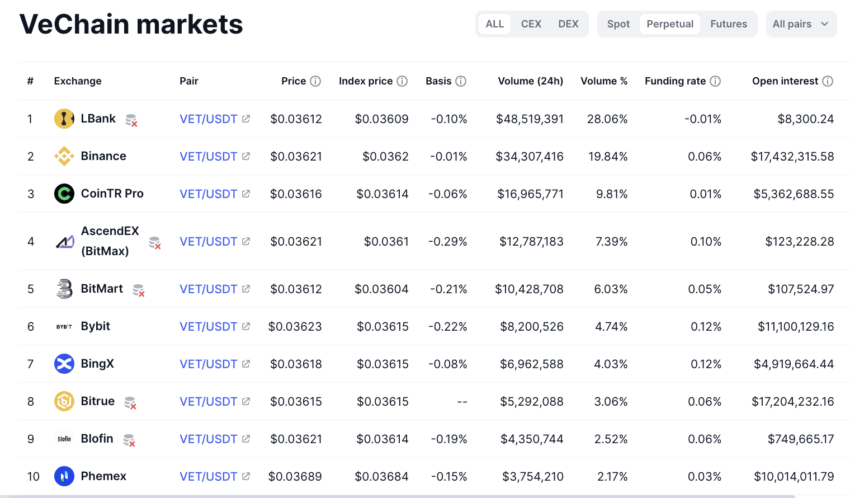Click the Binance exchange logo
The height and width of the screenshot is (498, 850).
click(64, 156)
